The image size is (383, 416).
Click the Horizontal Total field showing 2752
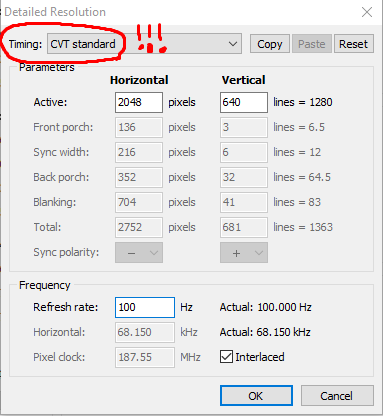coord(139,227)
